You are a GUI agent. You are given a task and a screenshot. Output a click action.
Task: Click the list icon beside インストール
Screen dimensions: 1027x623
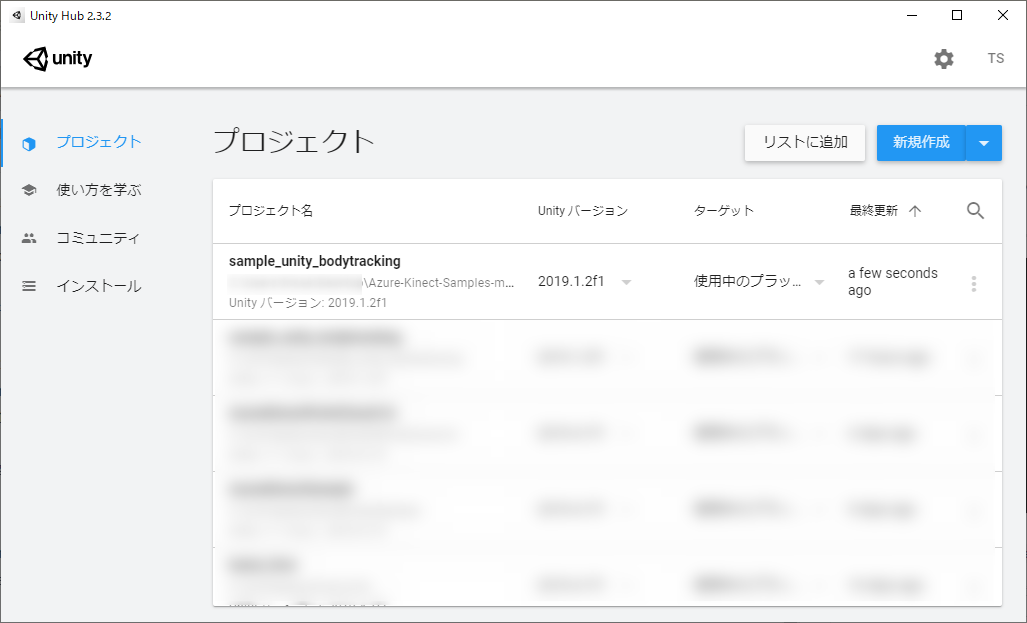[x=29, y=286]
